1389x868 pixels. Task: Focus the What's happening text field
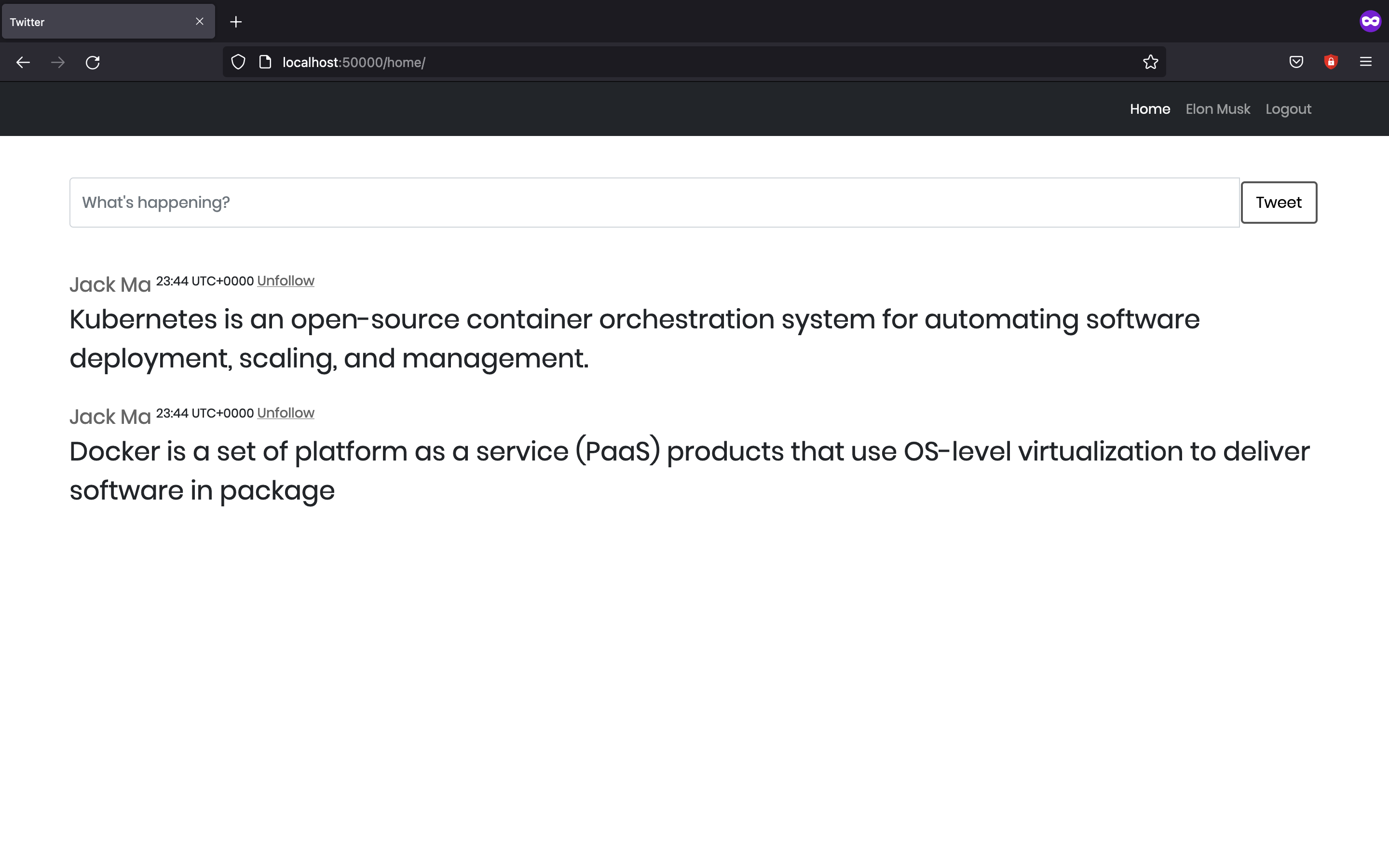pos(654,203)
